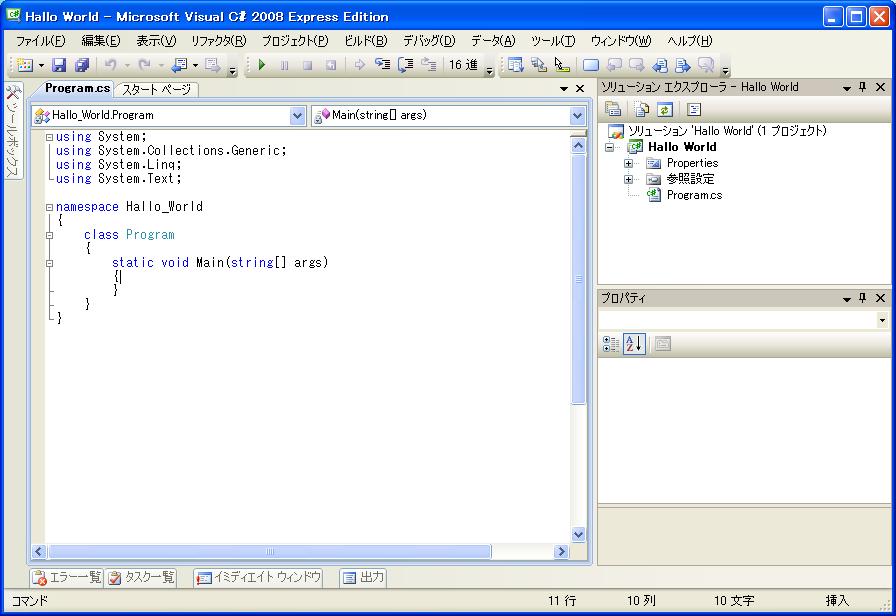Switch to the スタート ページ tab
Viewport: 896px width, 616px height.
pyautogui.click(x=157, y=89)
